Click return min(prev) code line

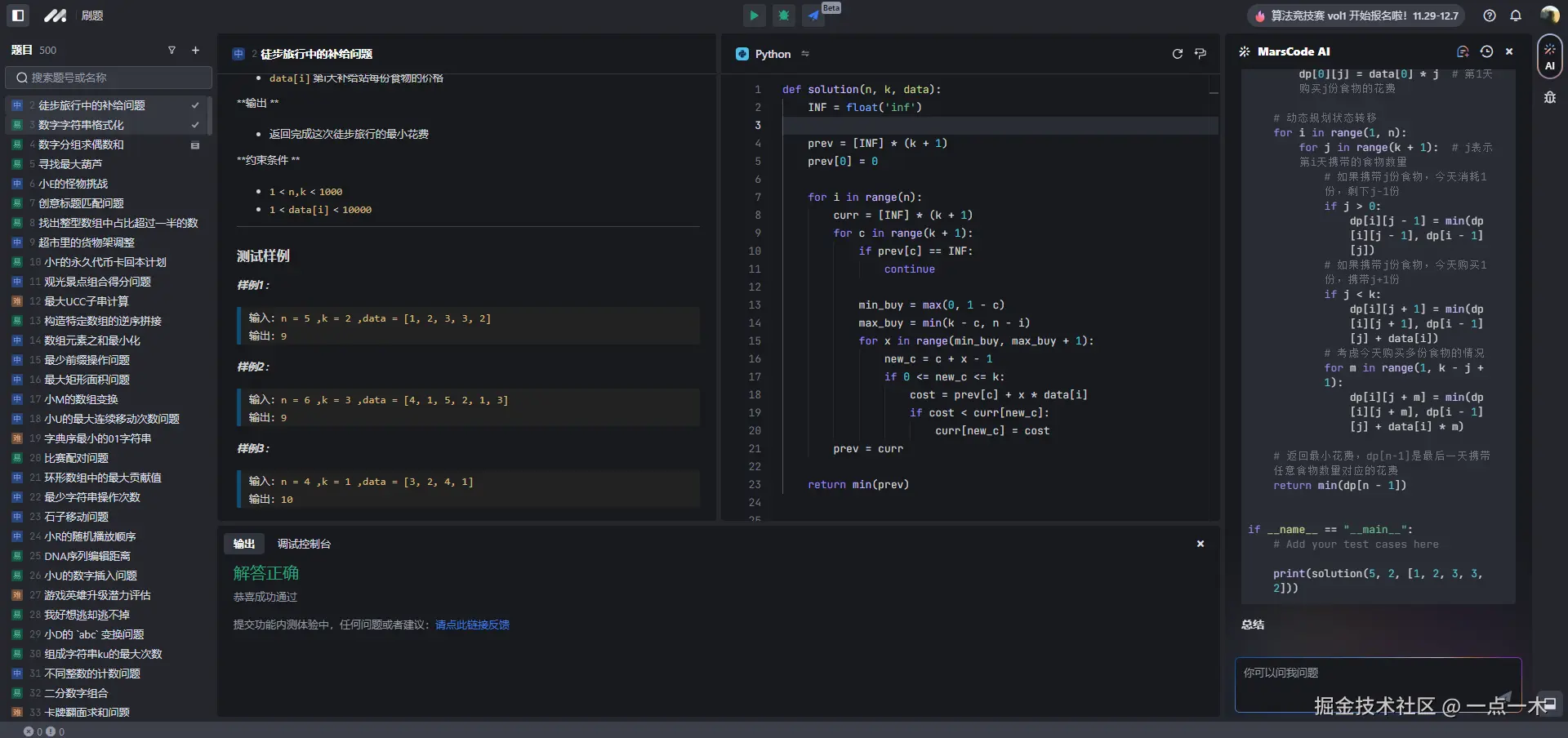point(858,484)
